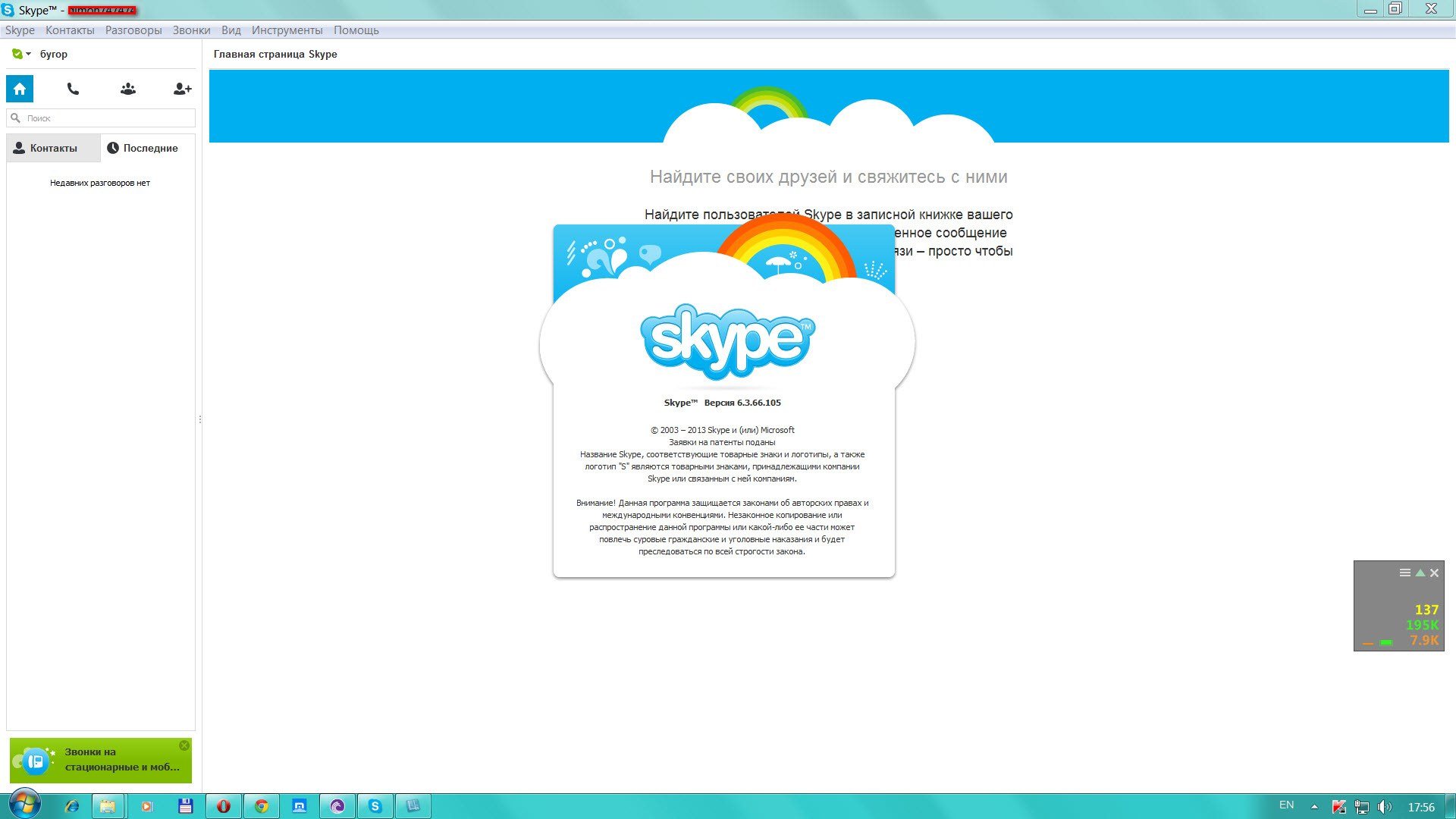Click the sidebar splitter handle

click(200, 419)
